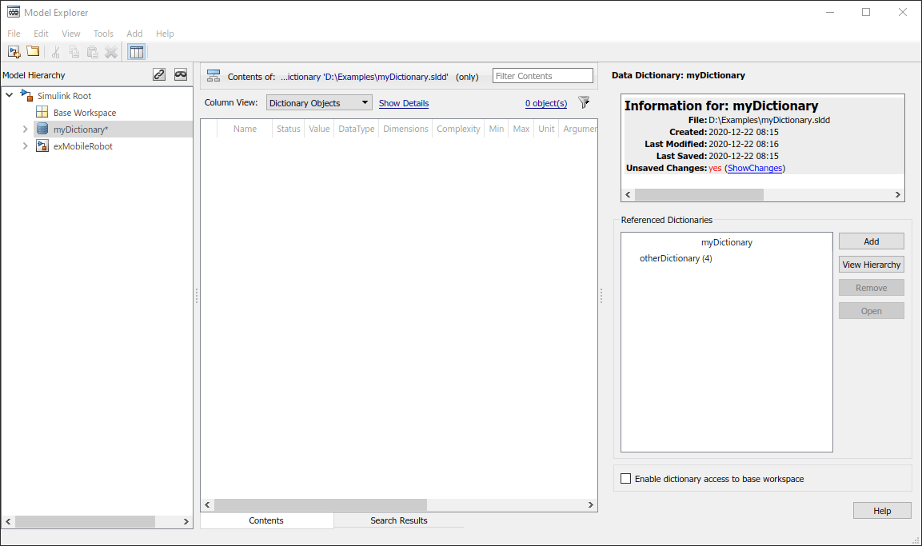Click the contents pane scroll right arrow
This screenshot has height=546, width=922.
pyautogui.click(x=591, y=505)
